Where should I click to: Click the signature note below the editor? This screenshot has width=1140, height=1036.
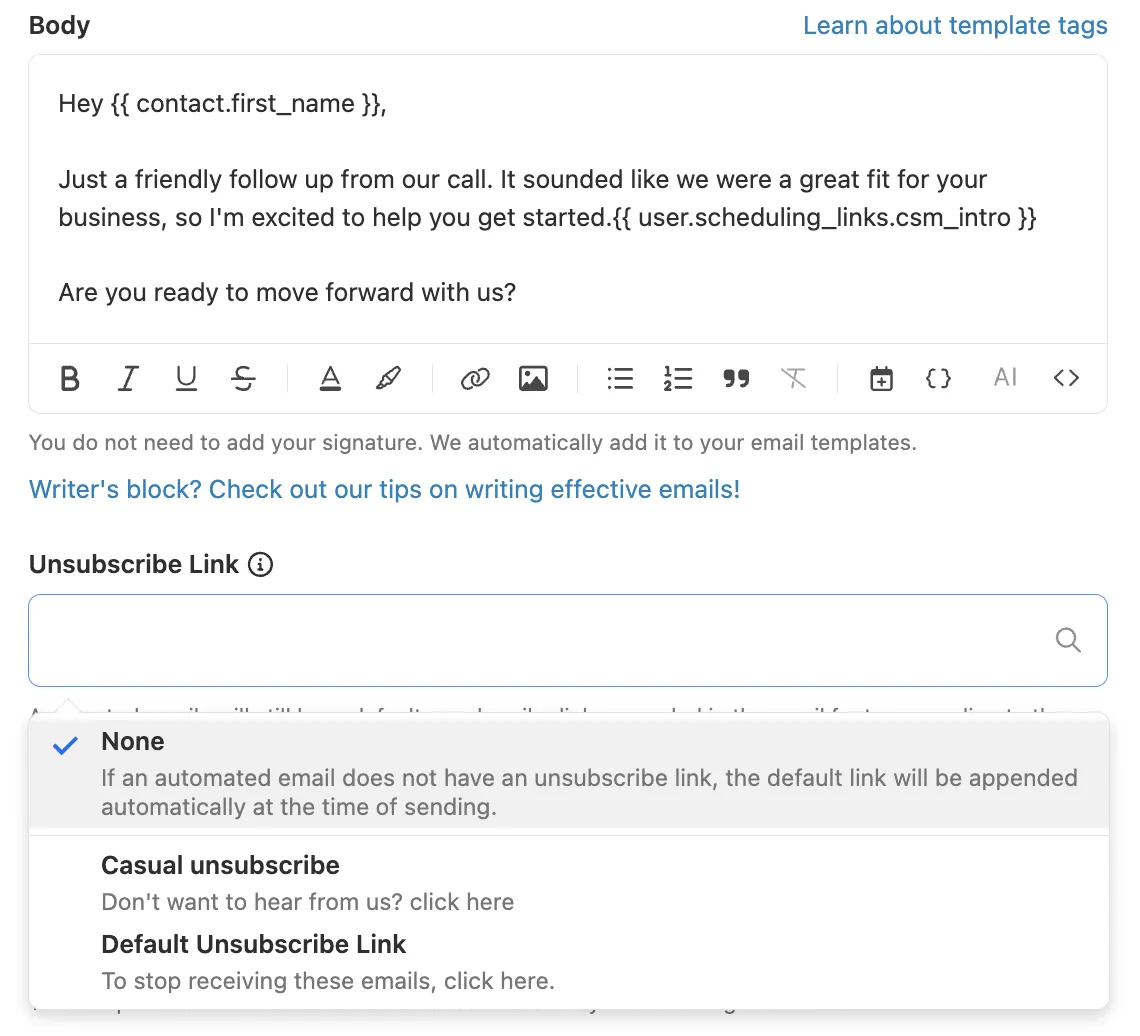[473, 443]
